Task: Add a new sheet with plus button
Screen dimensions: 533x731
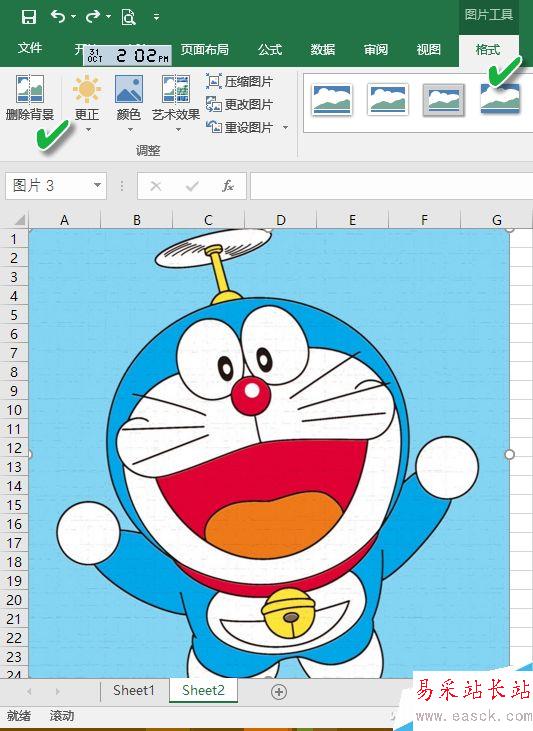Action: pos(279,692)
